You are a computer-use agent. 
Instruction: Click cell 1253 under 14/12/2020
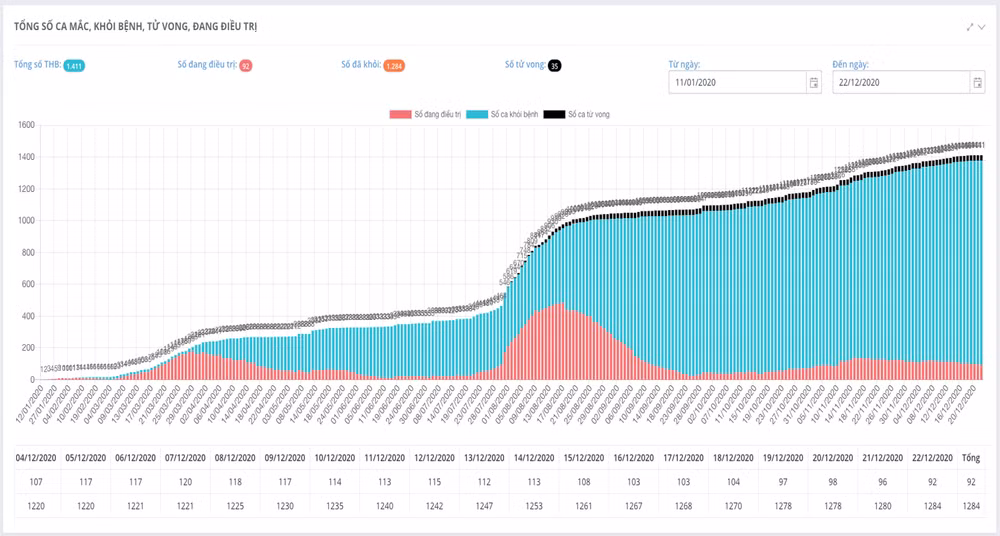point(533,506)
